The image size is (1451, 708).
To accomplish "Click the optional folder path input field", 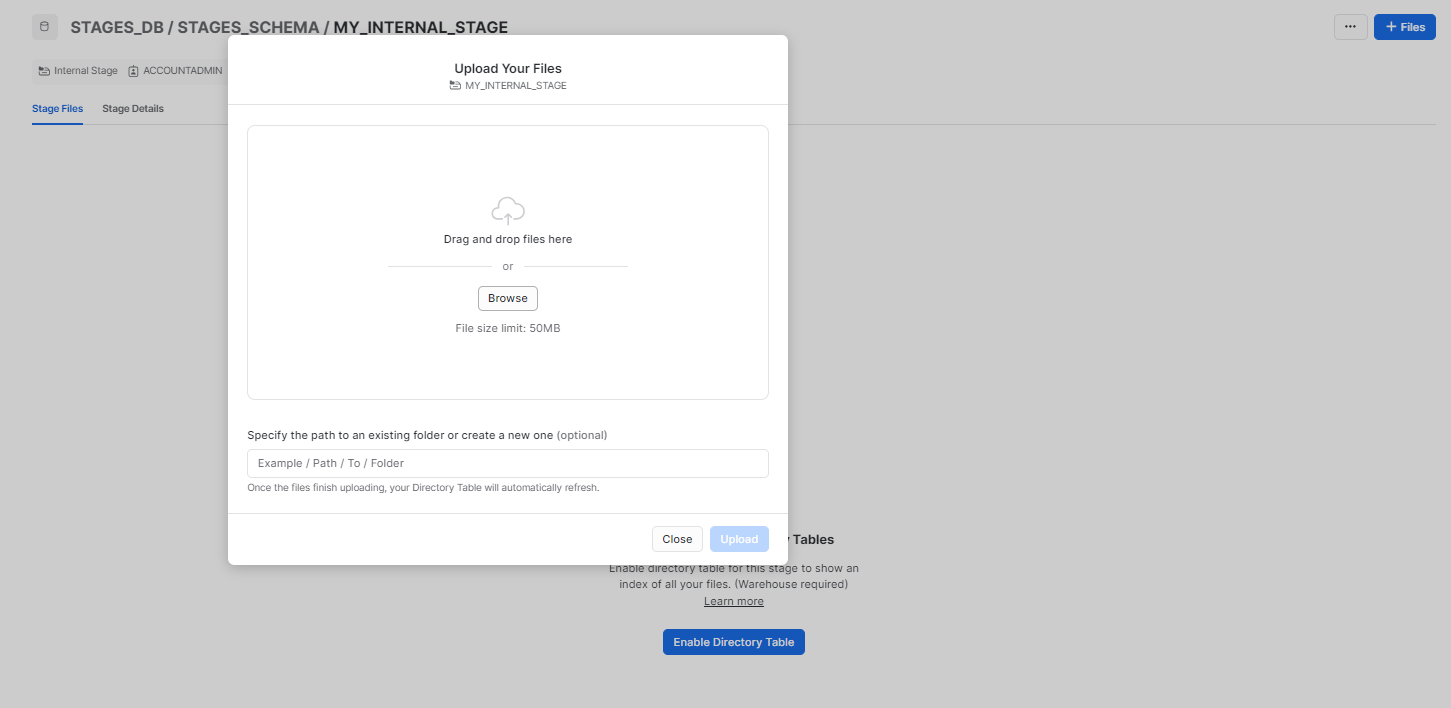I will click(507, 462).
